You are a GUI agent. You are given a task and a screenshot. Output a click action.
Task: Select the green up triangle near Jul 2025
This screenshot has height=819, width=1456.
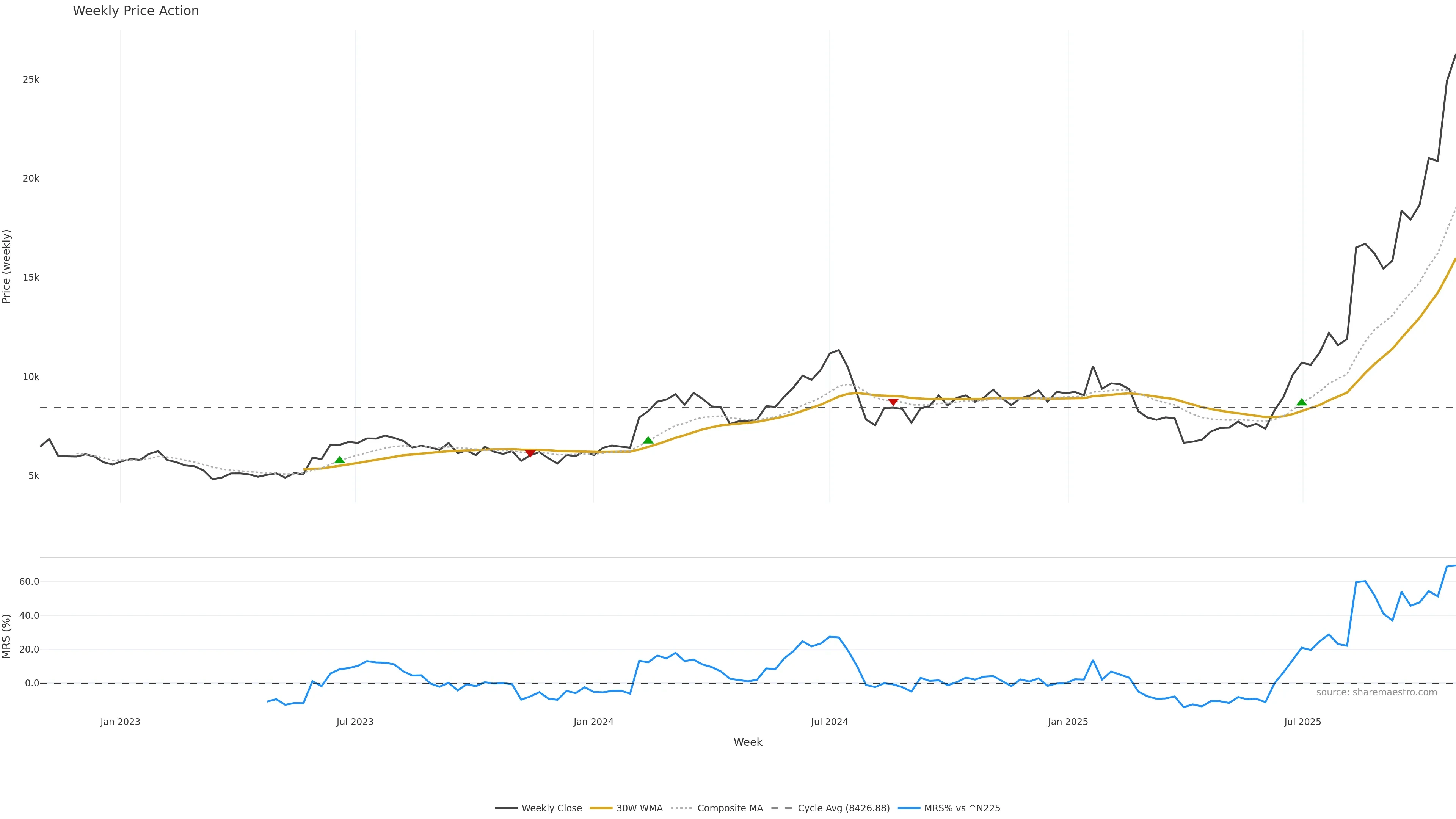click(x=1301, y=402)
